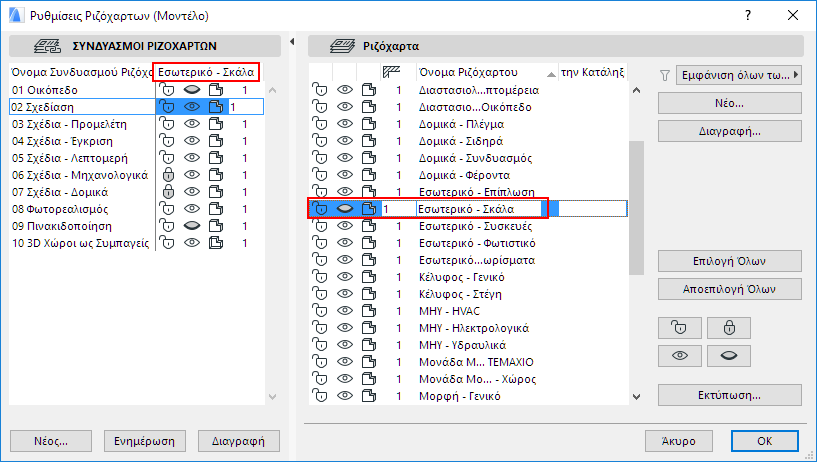Click the unlock icon for Κέλυφος - Στέγη layer
The height and width of the screenshot is (462, 817).
point(321,294)
